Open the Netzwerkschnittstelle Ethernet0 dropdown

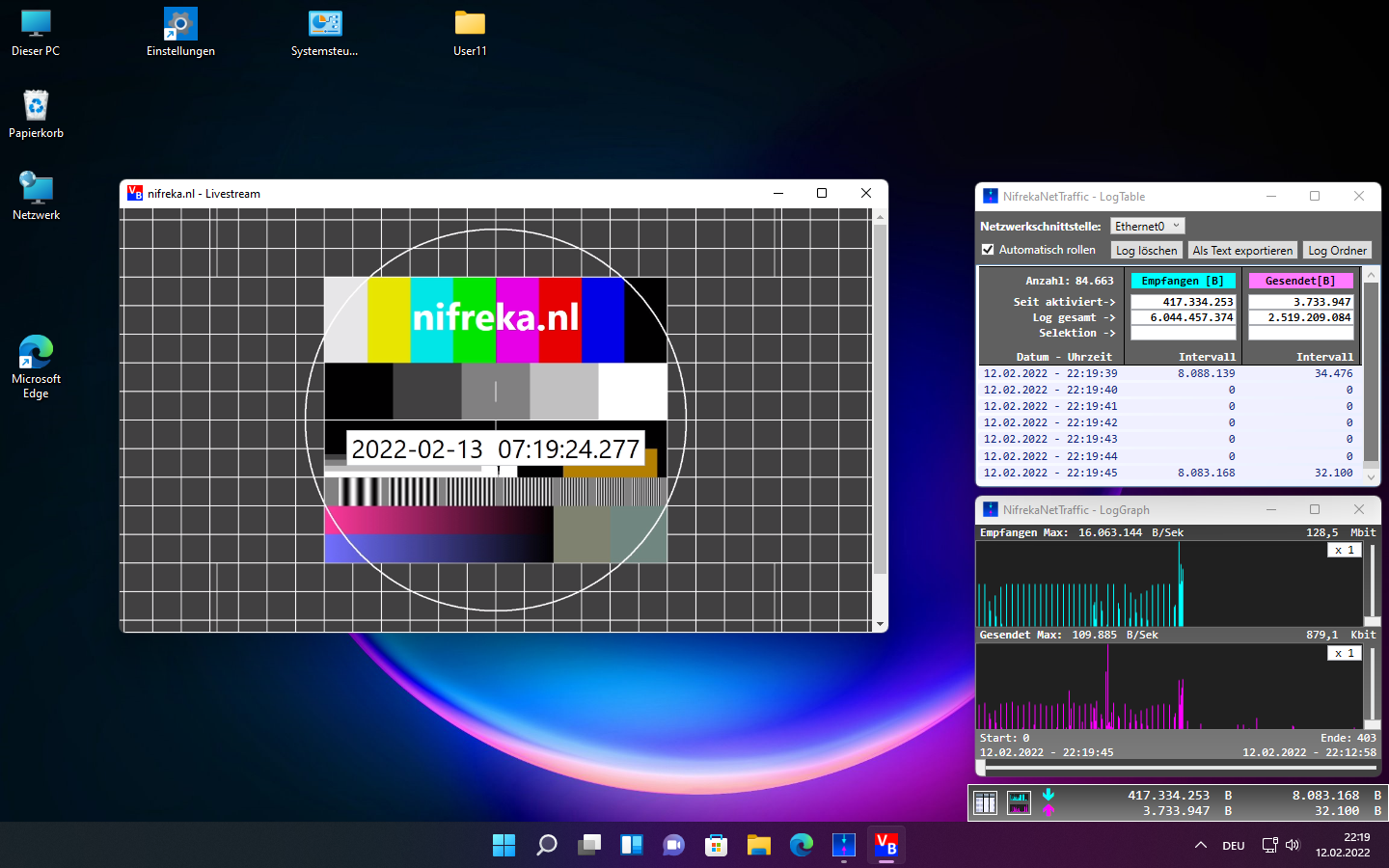tap(1147, 226)
